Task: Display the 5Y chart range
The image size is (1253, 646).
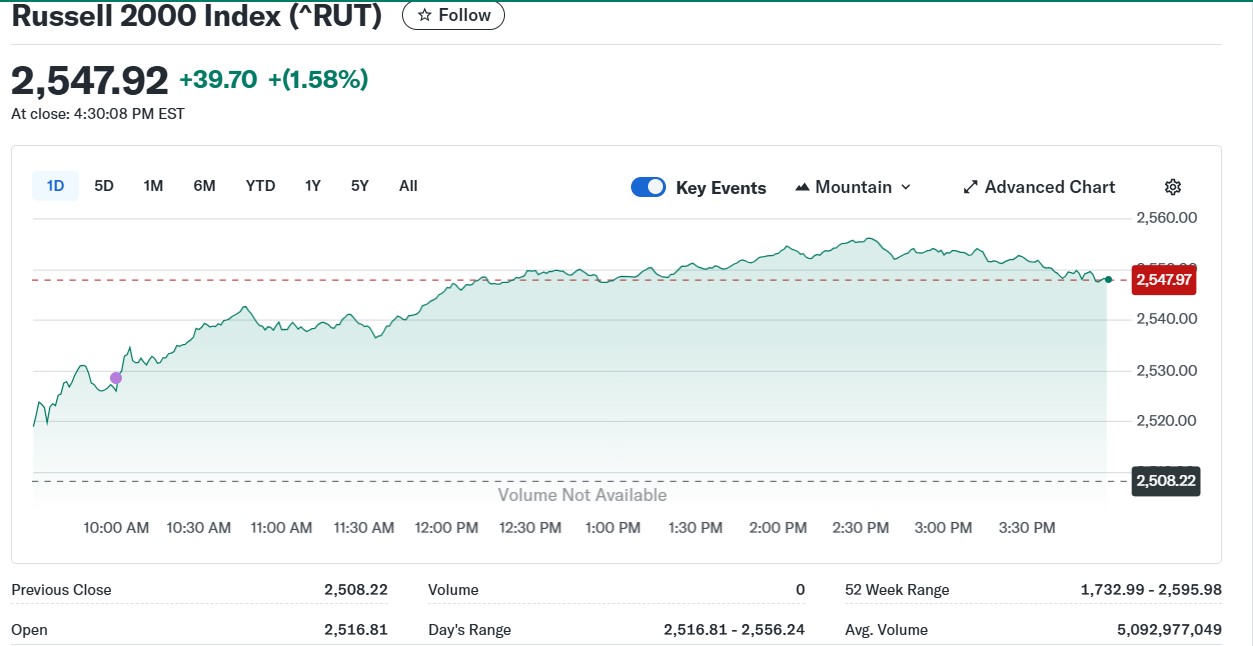Action: tap(360, 186)
